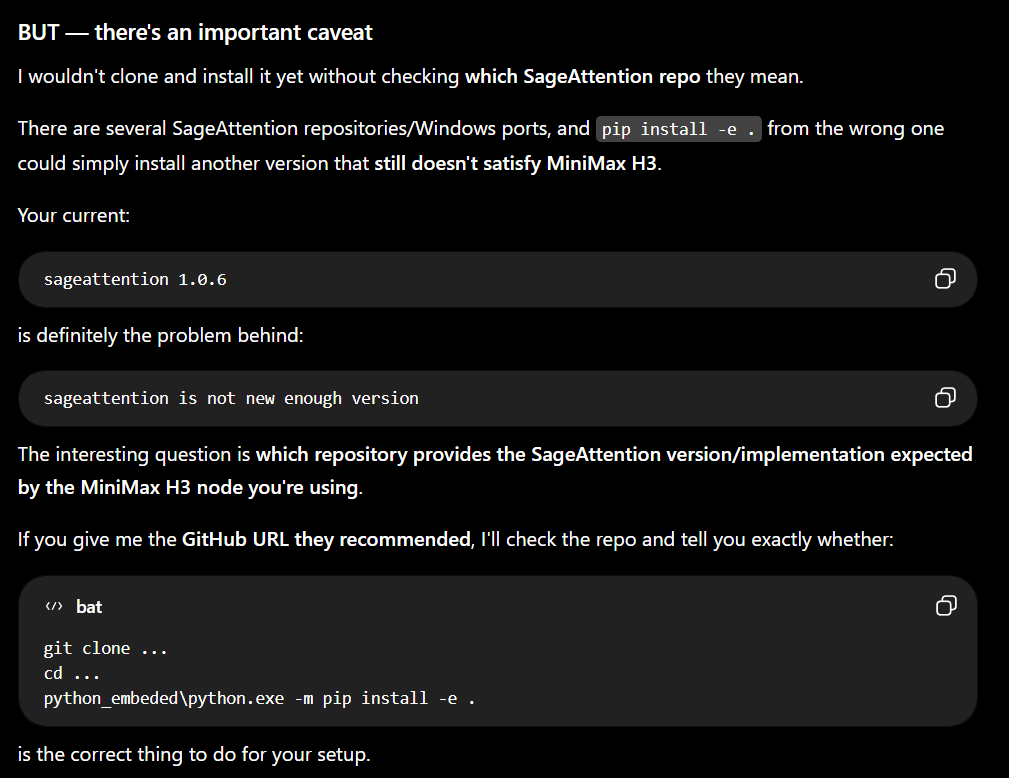The width and height of the screenshot is (1009, 778).
Task: Click the "git clone ..." code line
Action: [x=106, y=648]
